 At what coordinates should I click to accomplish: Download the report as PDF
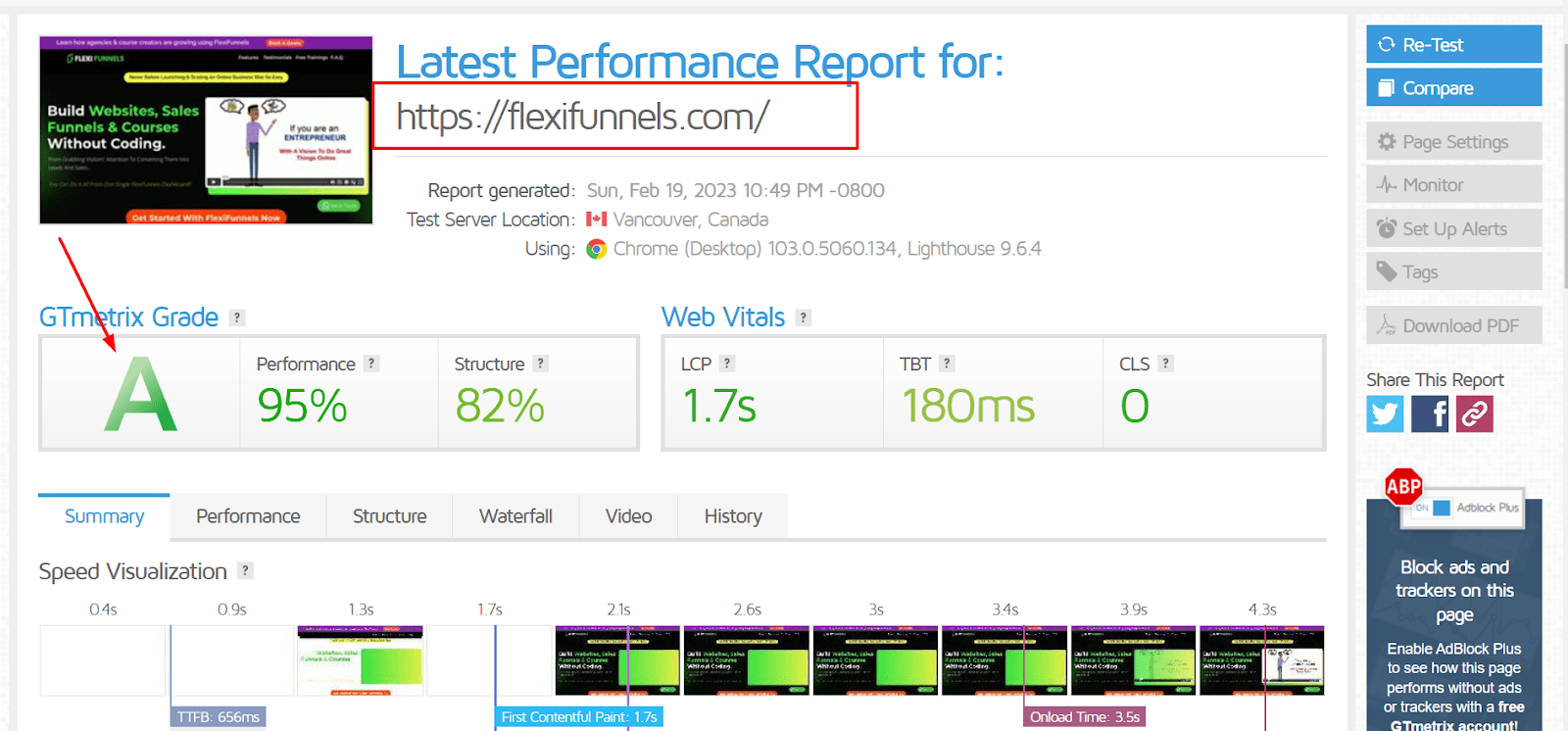1453,325
